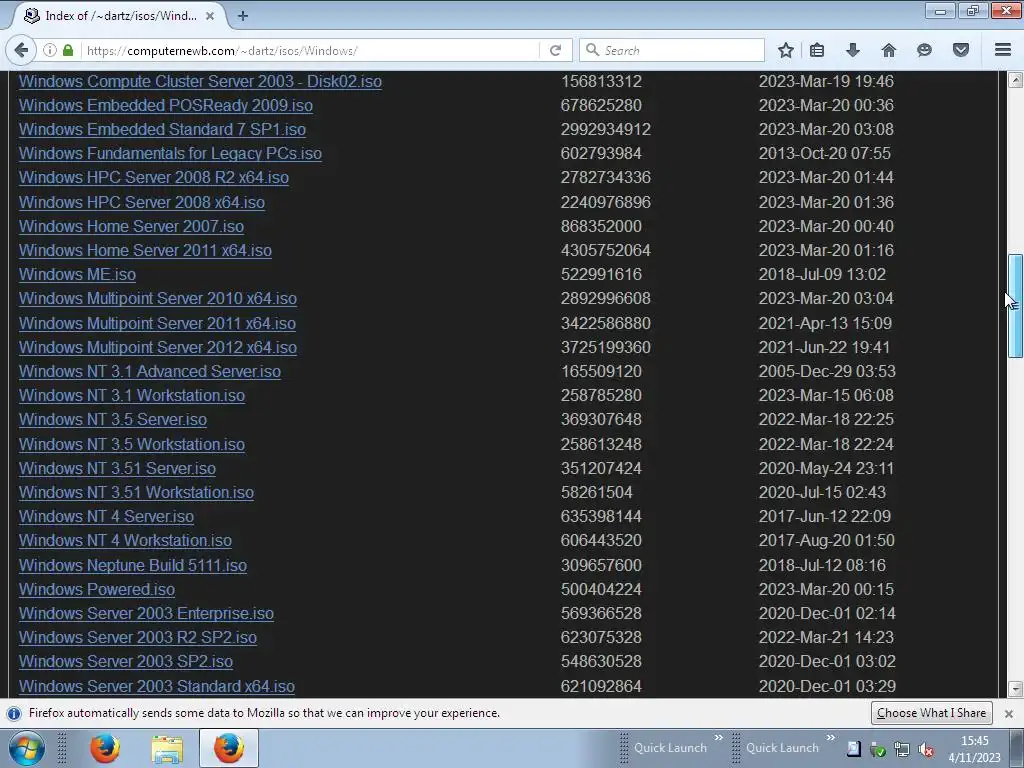This screenshot has height=768, width=1024.
Task: Open Windows Embedded Standard 7 SP1.iso link
Action: pos(162,129)
